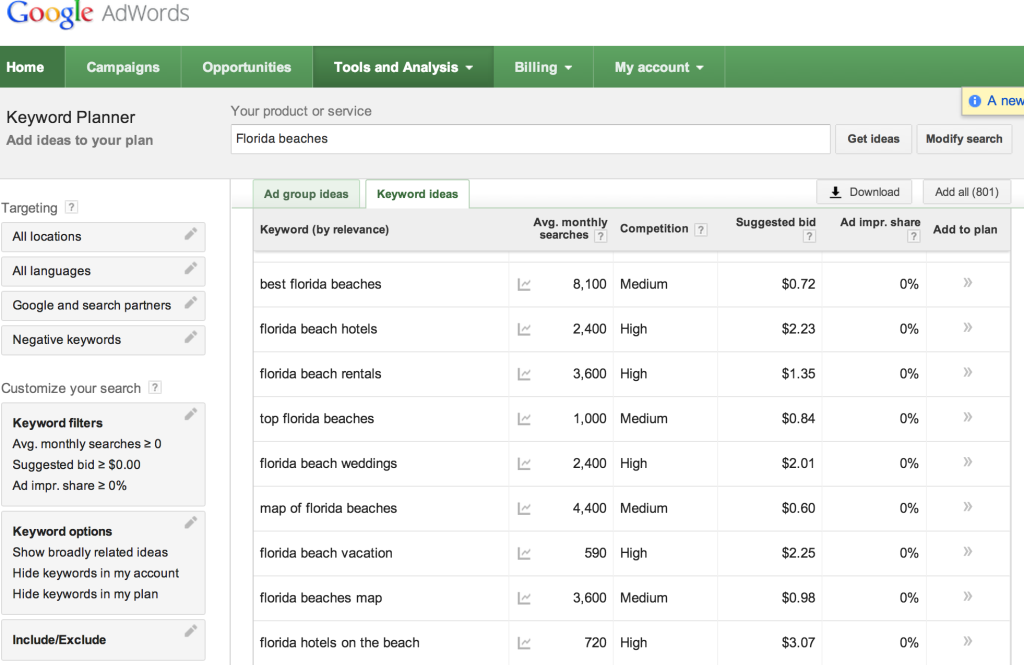Viewport: 1024px width, 665px height.
Task: Add map of florida beaches to plan
Action: point(968,506)
